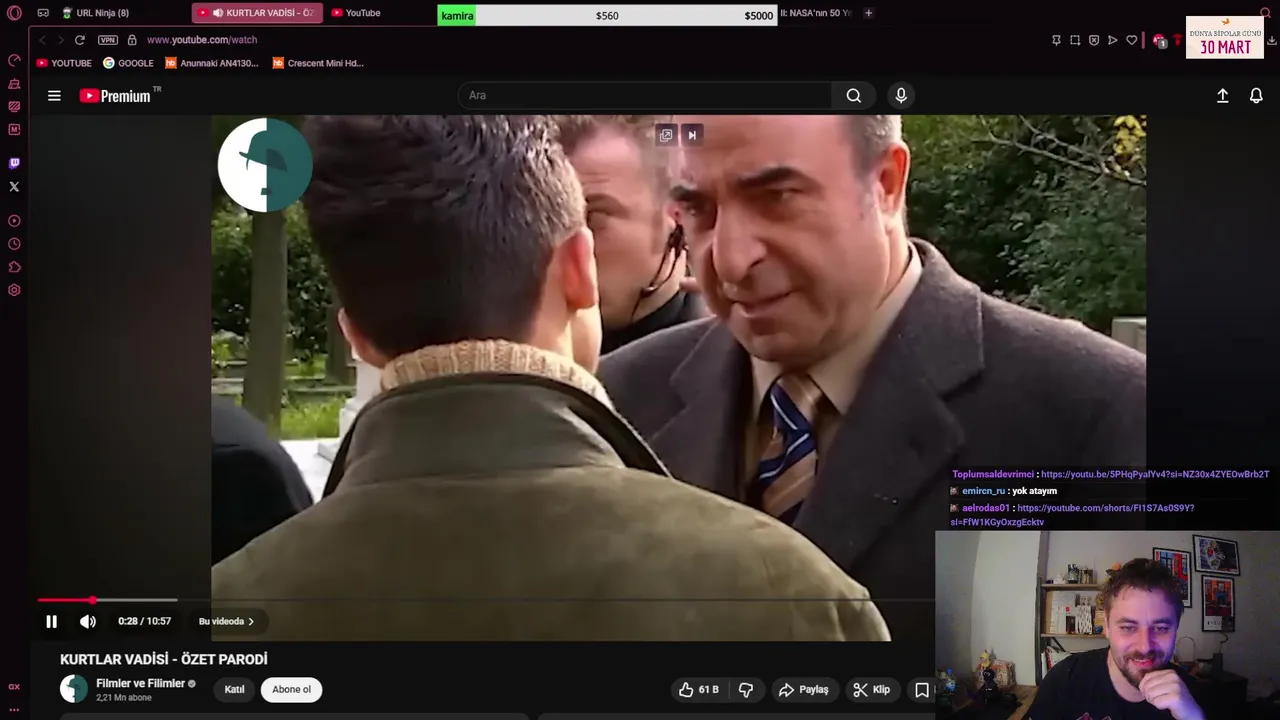
Task: Take a snapshot with the capture icon
Action: 1075,40
